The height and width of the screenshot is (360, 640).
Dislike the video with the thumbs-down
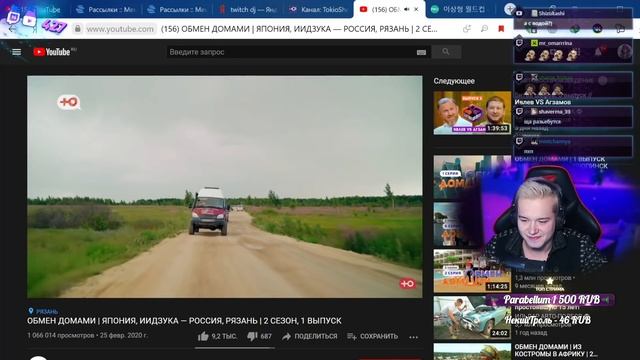pyautogui.click(x=252, y=336)
